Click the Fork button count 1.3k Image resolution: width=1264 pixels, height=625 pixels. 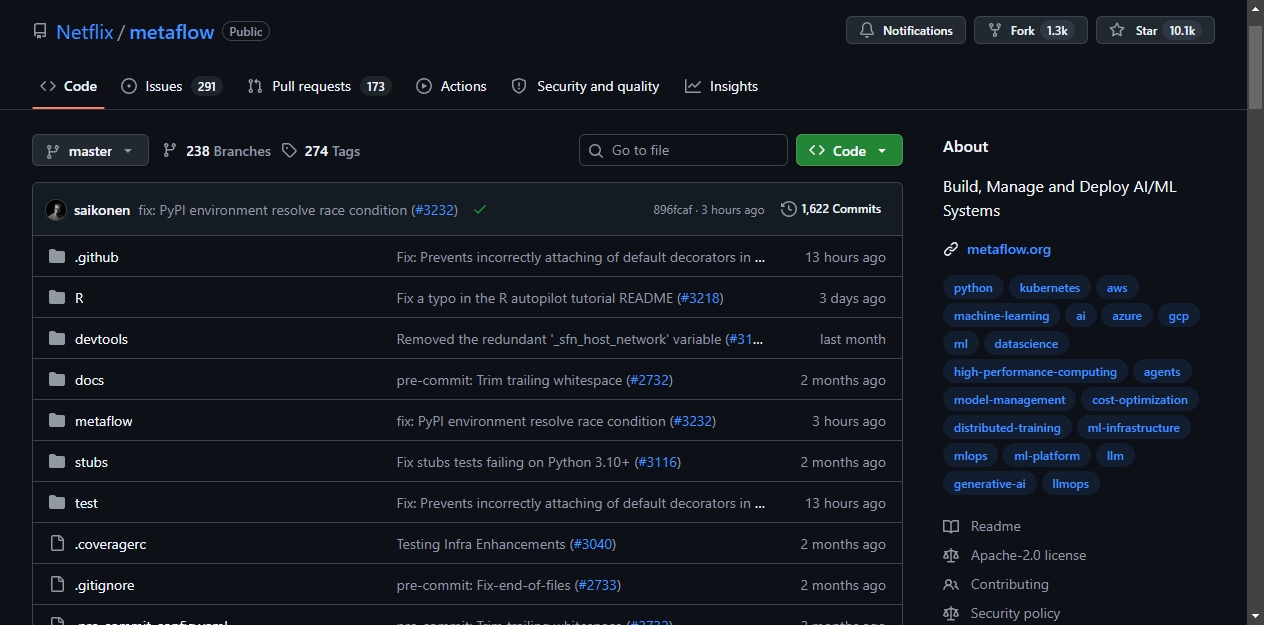[1057, 31]
